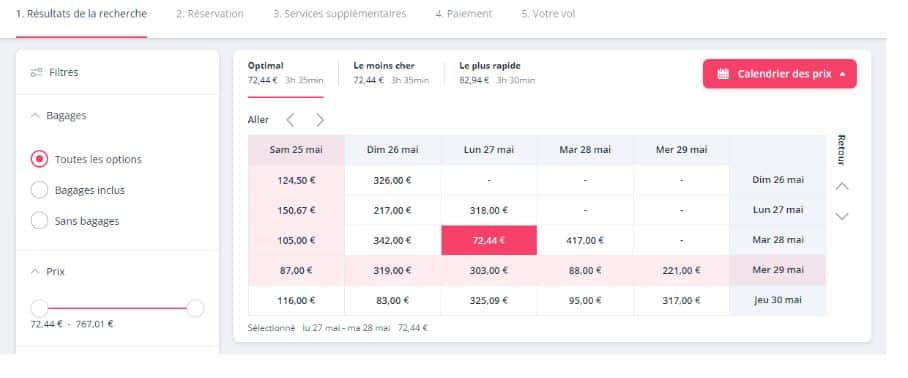This screenshot has height=378, width=908.
Task: Click calendar icon in Calendrier des prix
Action: 723,74
